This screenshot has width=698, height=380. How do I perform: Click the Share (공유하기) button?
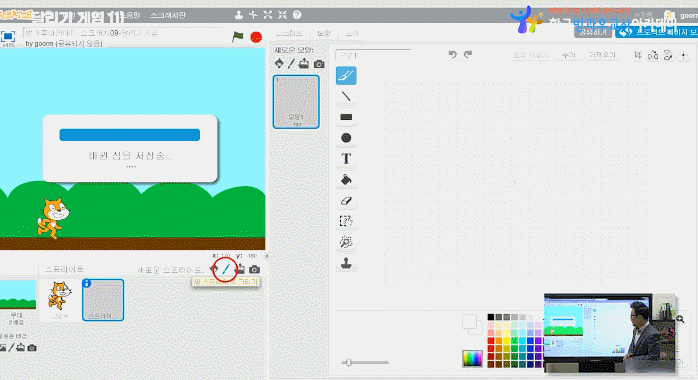tap(593, 32)
